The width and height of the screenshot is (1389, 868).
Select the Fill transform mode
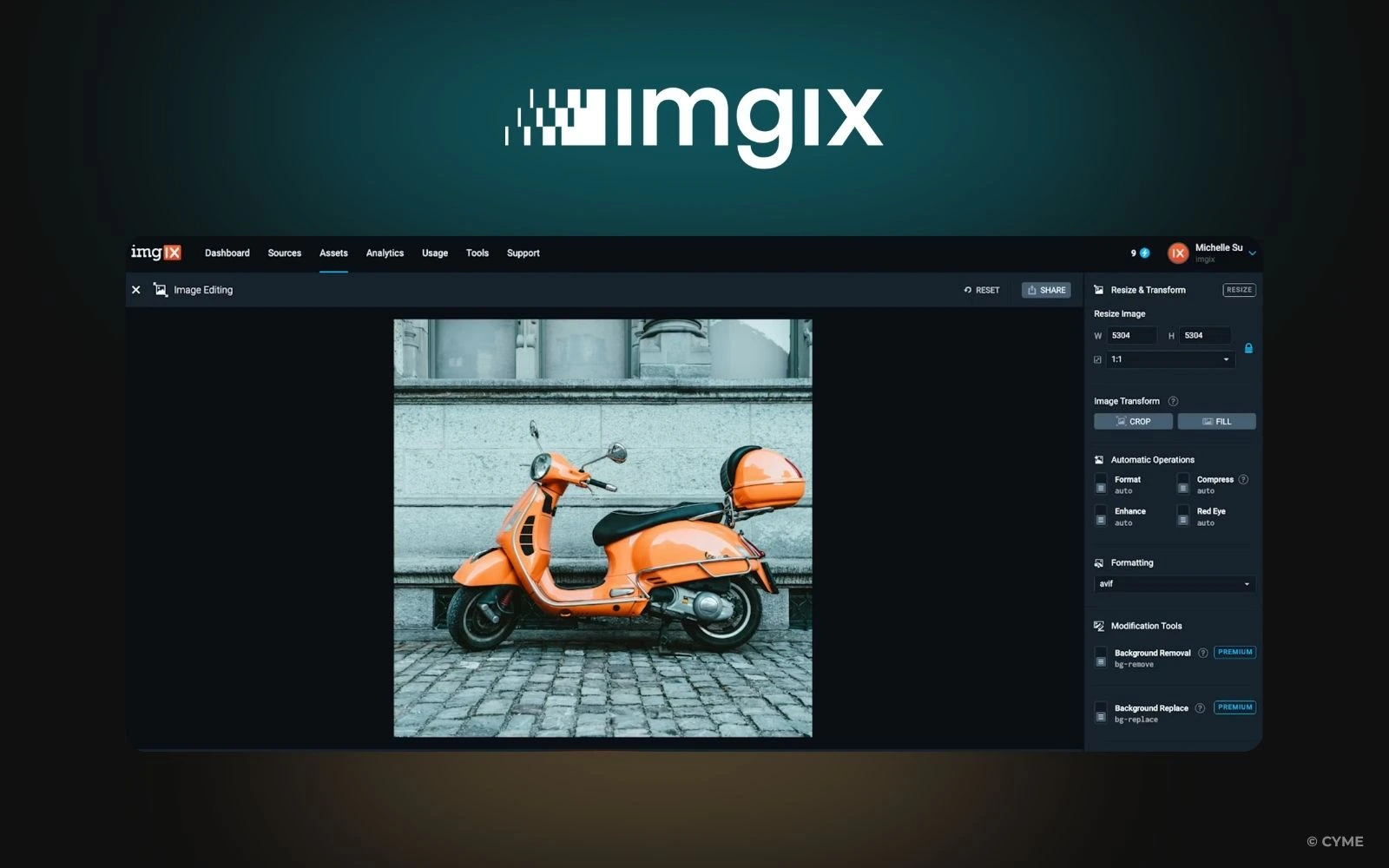(x=1216, y=421)
